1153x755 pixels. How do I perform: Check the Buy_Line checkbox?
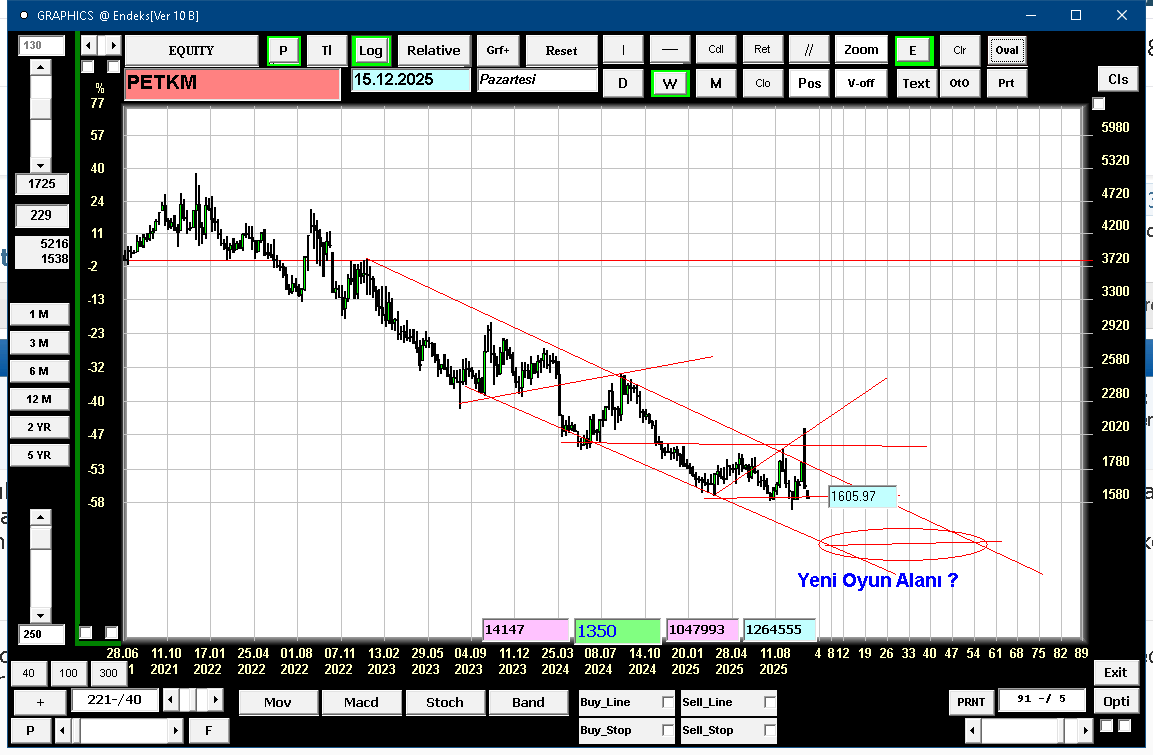coord(668,703)
